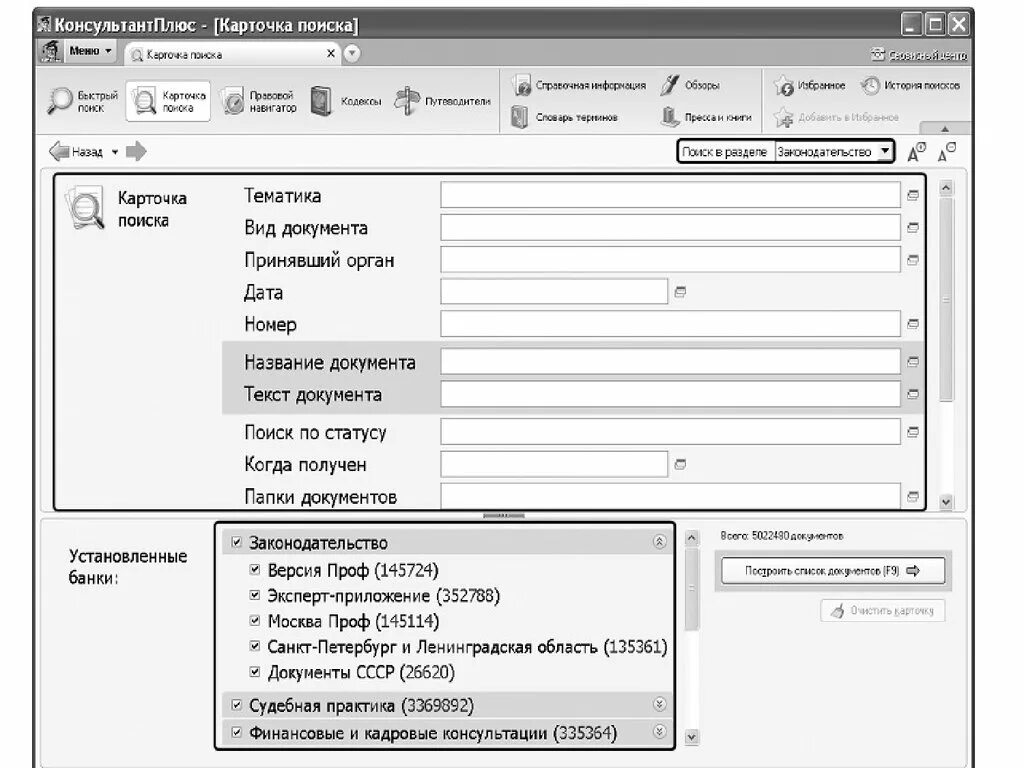Click banks list scrollbar down arrow
The width and height of the screenshot is (1024, 768).
[692, 737]
